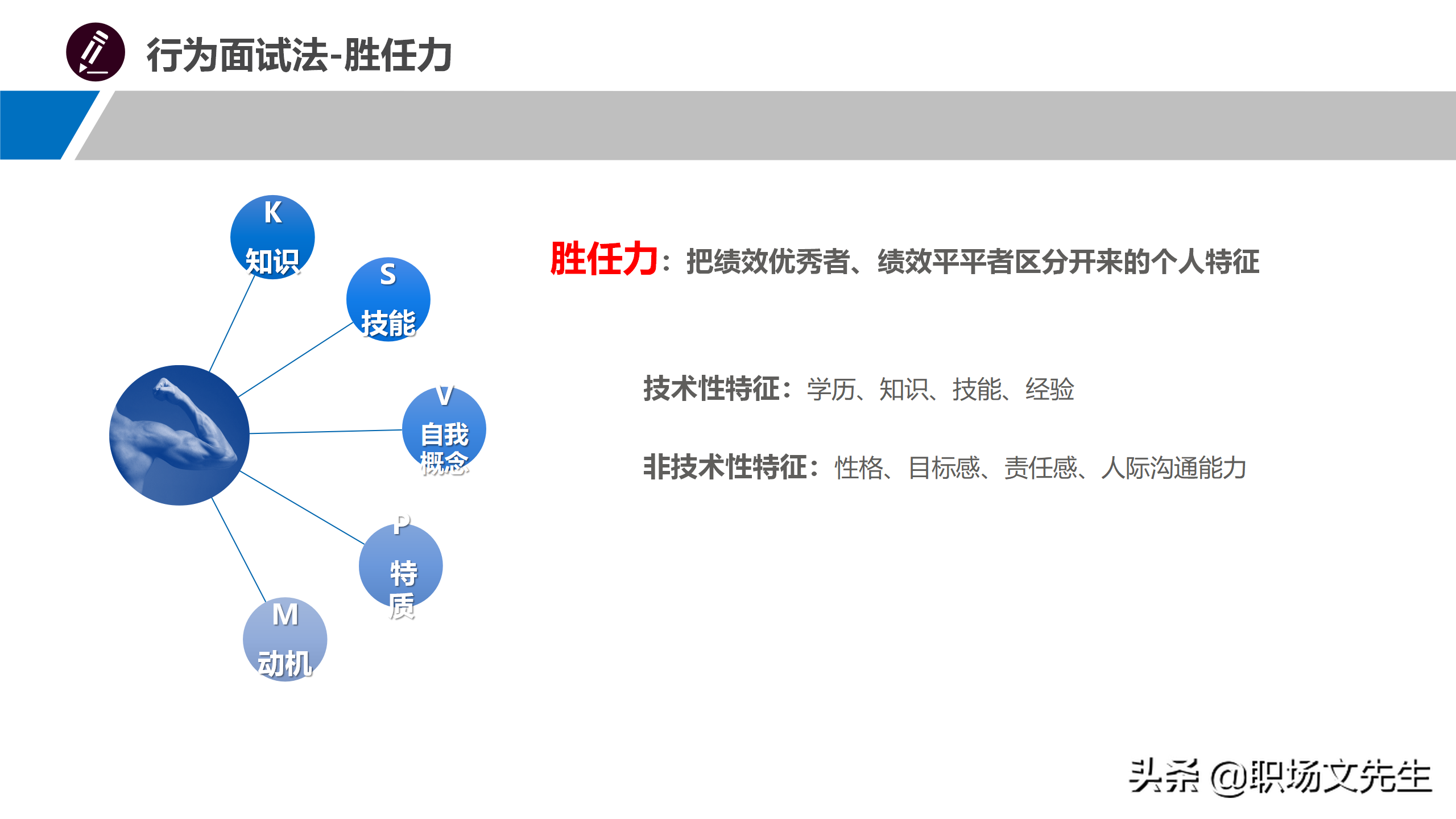Click the K 知识 circle
This screenshot has width=1456, height=819.
tap(272, 237)
